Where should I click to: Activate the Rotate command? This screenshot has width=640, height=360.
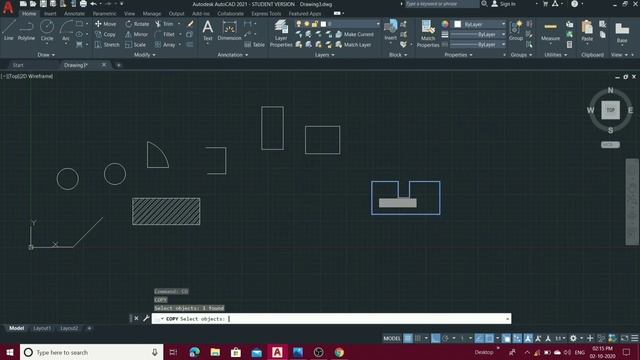pyautogui.click(x=137, y=24)
